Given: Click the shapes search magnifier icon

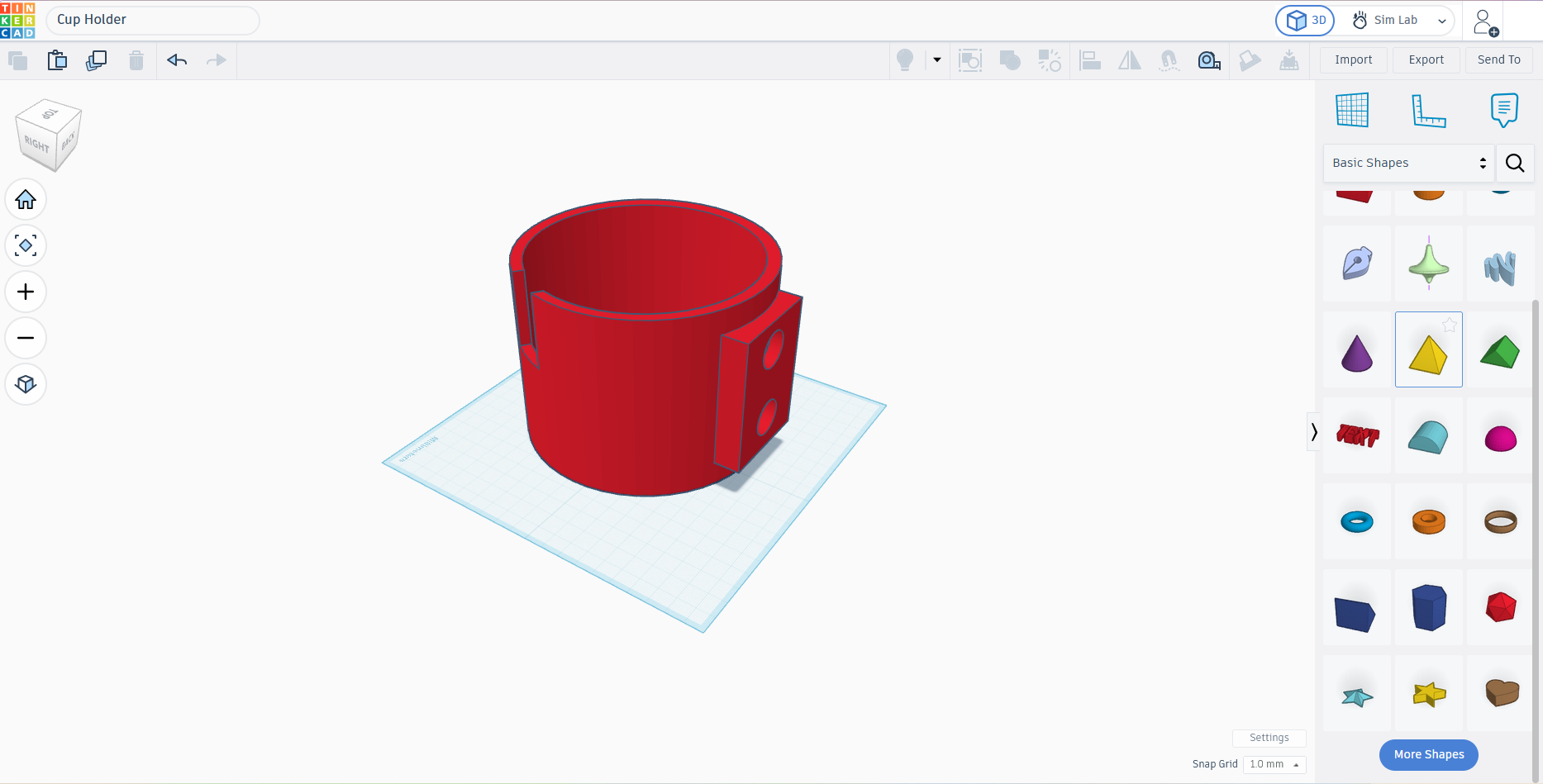Looking at the screenshot, I should 1515,163.
